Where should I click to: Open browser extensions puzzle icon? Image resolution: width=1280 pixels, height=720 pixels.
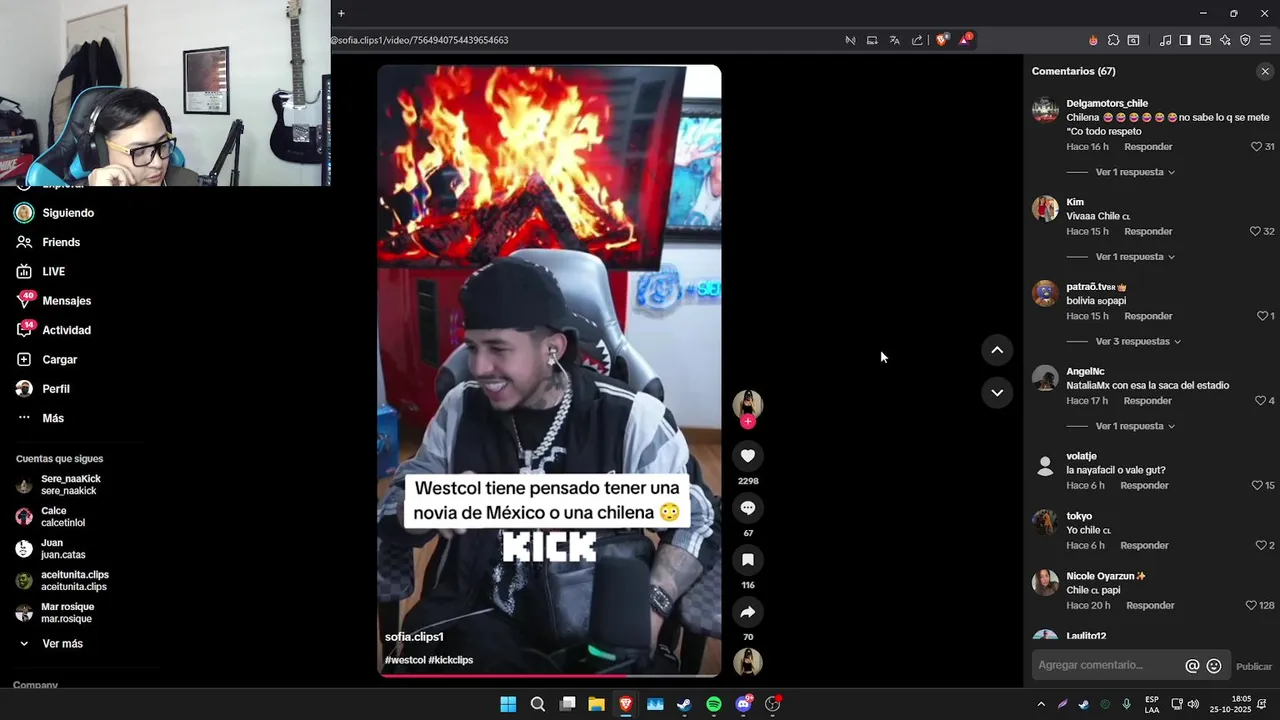point(1113,40)
